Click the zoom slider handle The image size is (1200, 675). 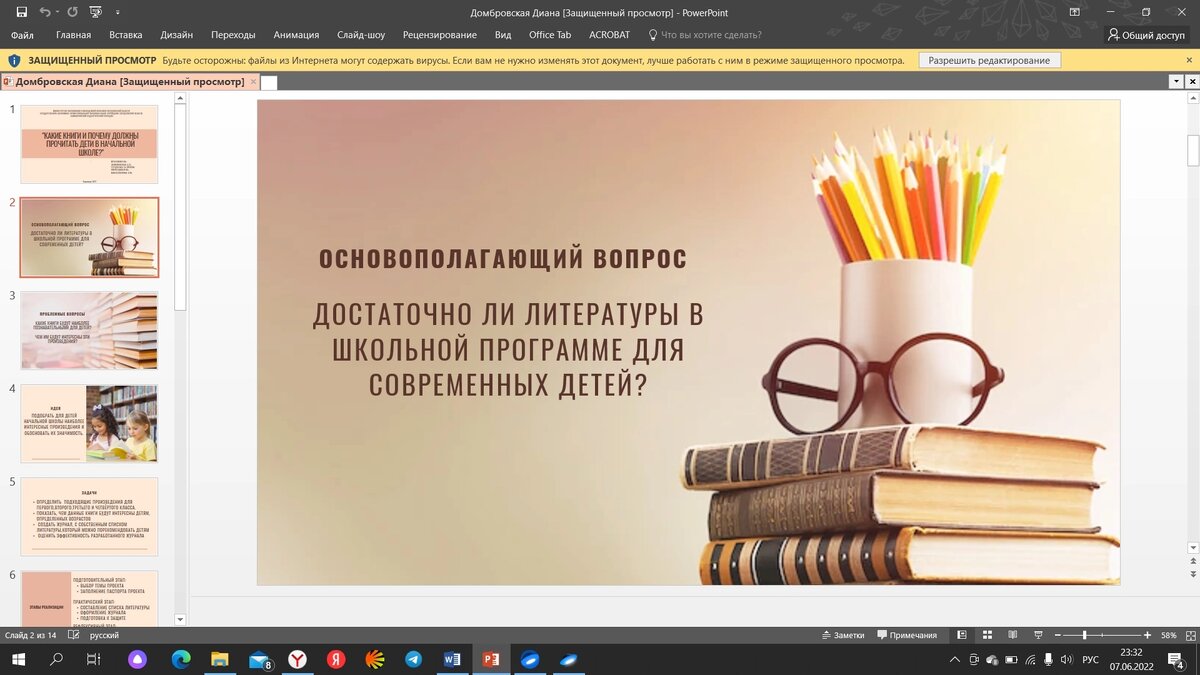1084,635
